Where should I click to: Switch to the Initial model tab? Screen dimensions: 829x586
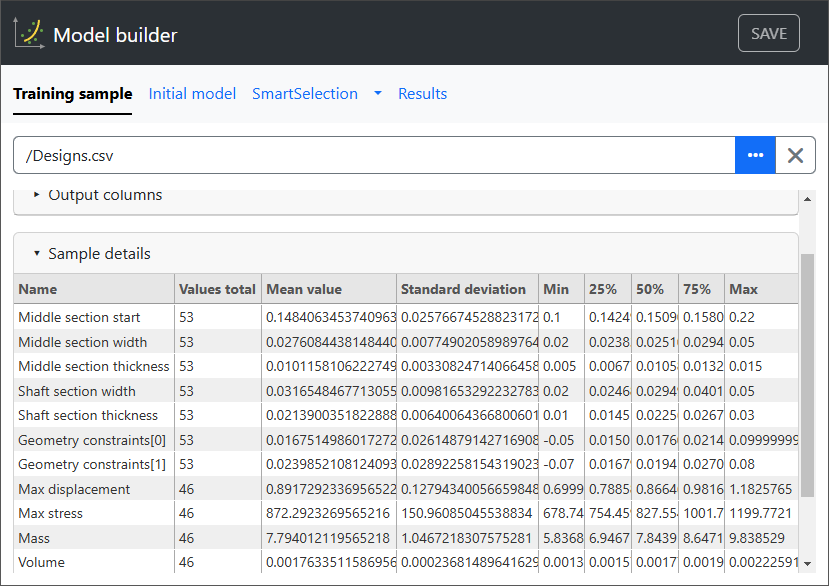[192, 94]
